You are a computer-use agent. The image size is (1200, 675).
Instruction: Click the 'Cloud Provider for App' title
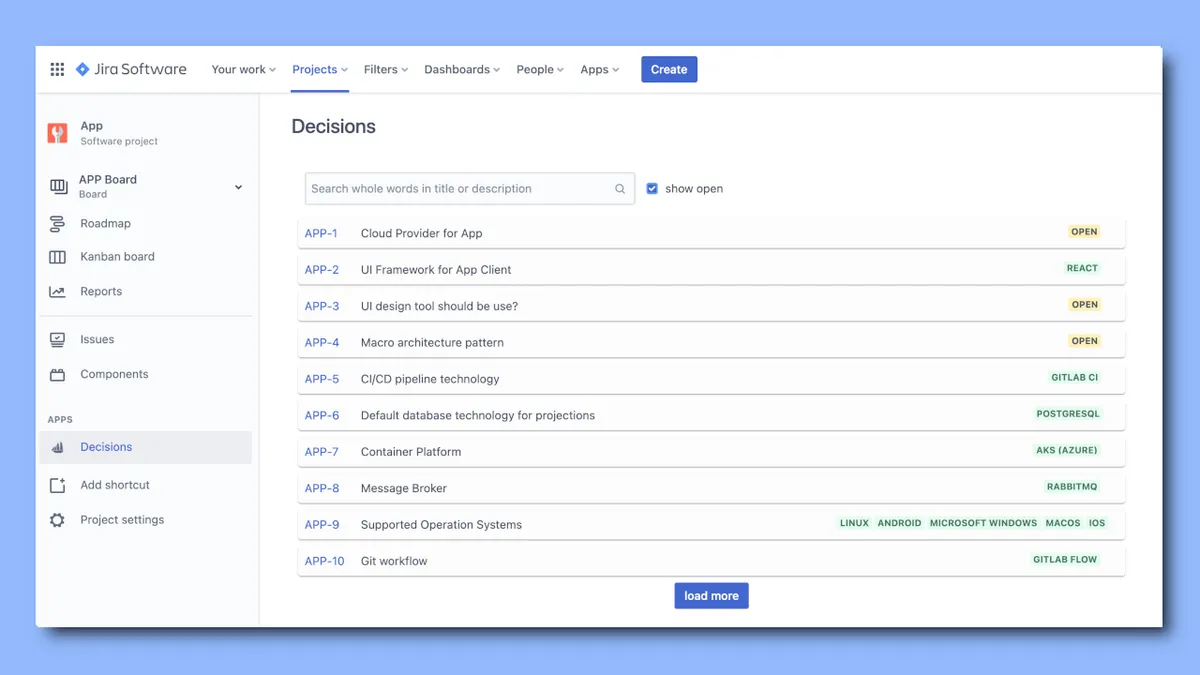[x=422, y=234]
